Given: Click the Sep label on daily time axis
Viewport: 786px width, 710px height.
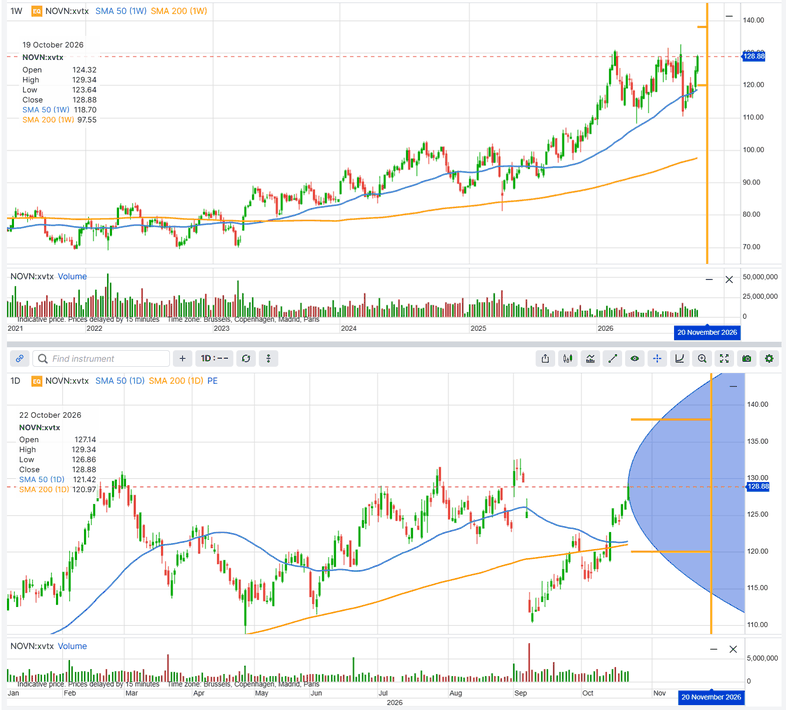Looking at the screenshot, I should [521, 693].
